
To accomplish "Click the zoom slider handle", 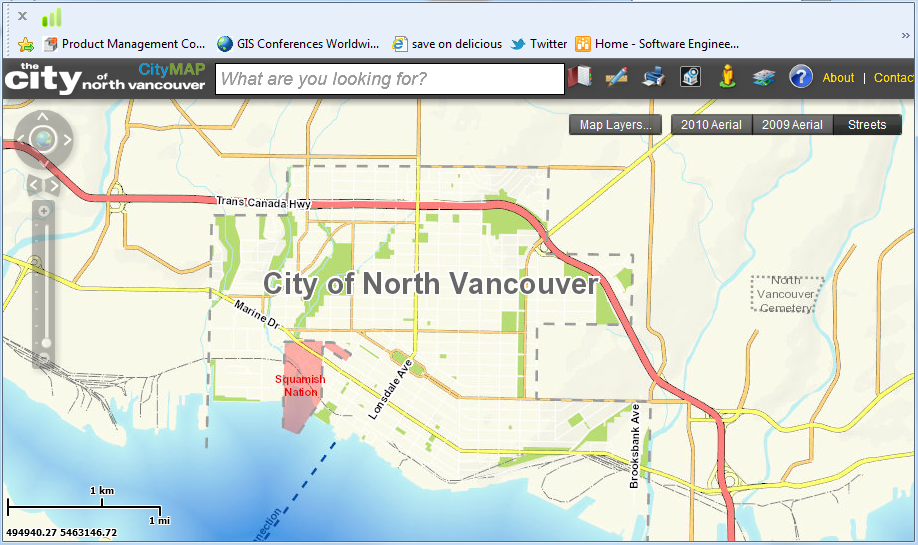I will coord(46,342).
